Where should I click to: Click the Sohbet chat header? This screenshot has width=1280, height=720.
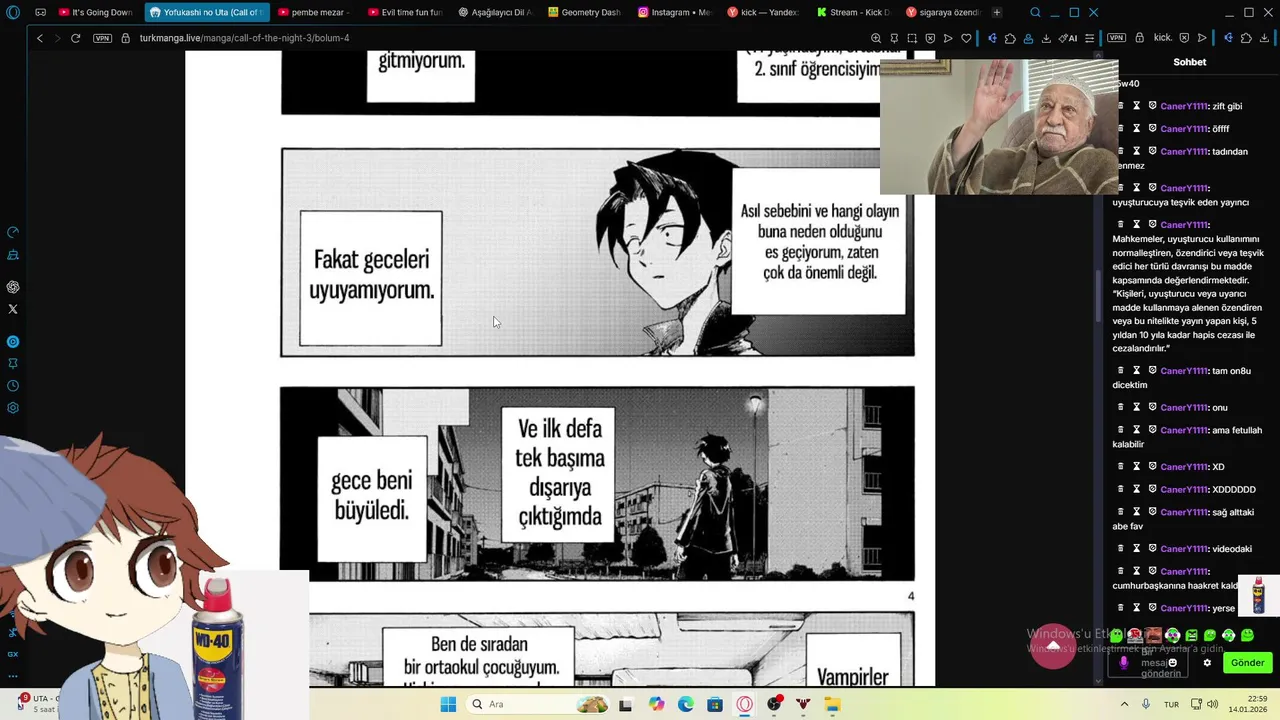coord(1190,62)
